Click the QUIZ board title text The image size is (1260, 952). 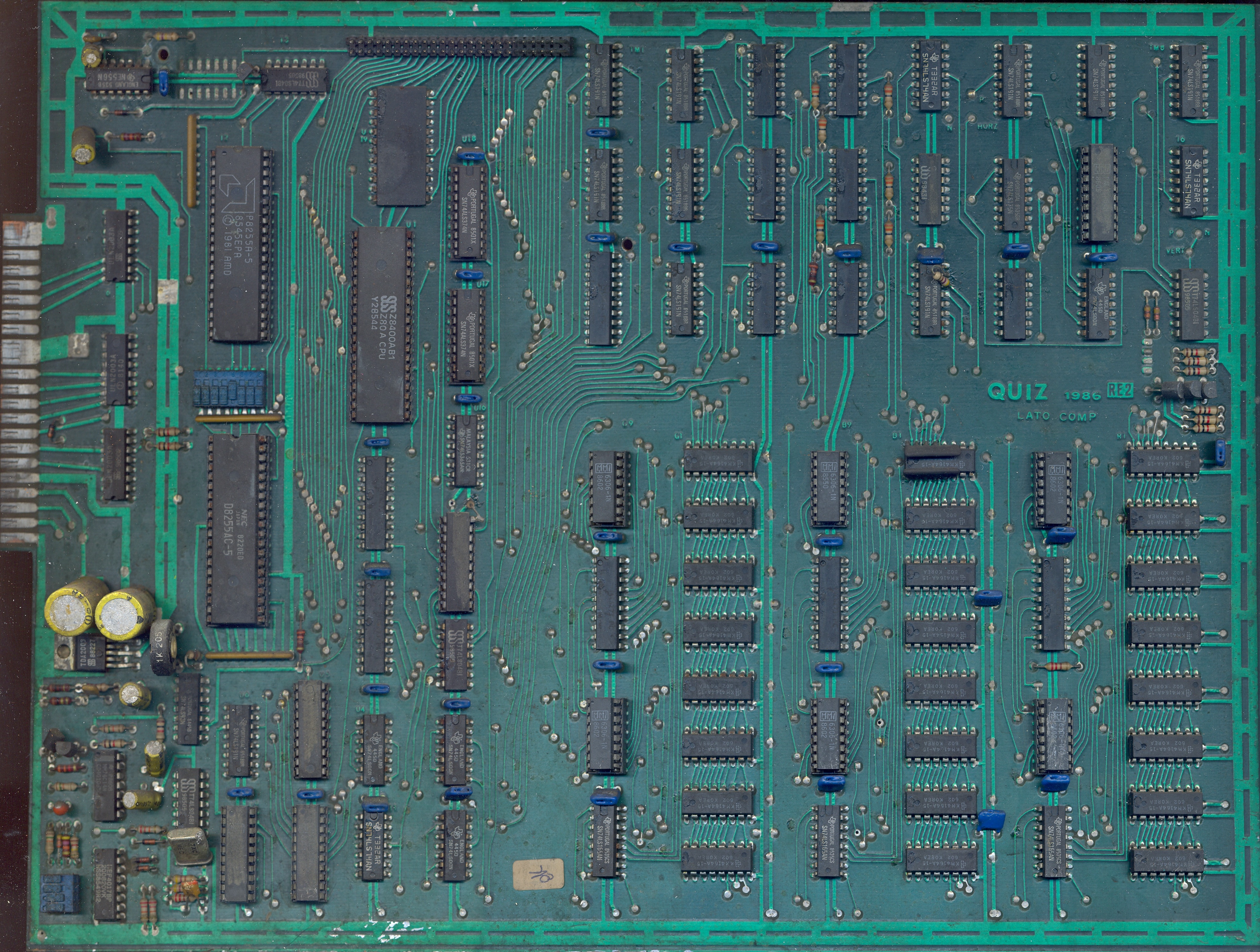1017,392
